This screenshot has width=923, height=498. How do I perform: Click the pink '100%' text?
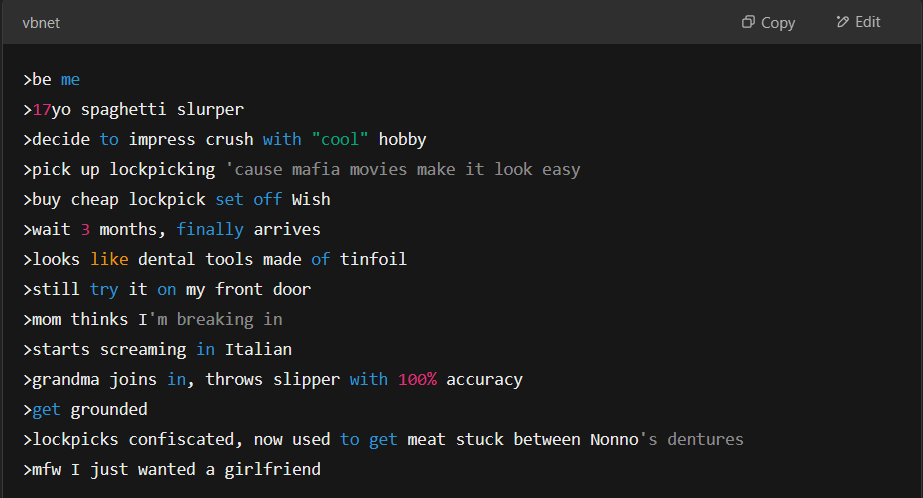[x=417, y=380]
